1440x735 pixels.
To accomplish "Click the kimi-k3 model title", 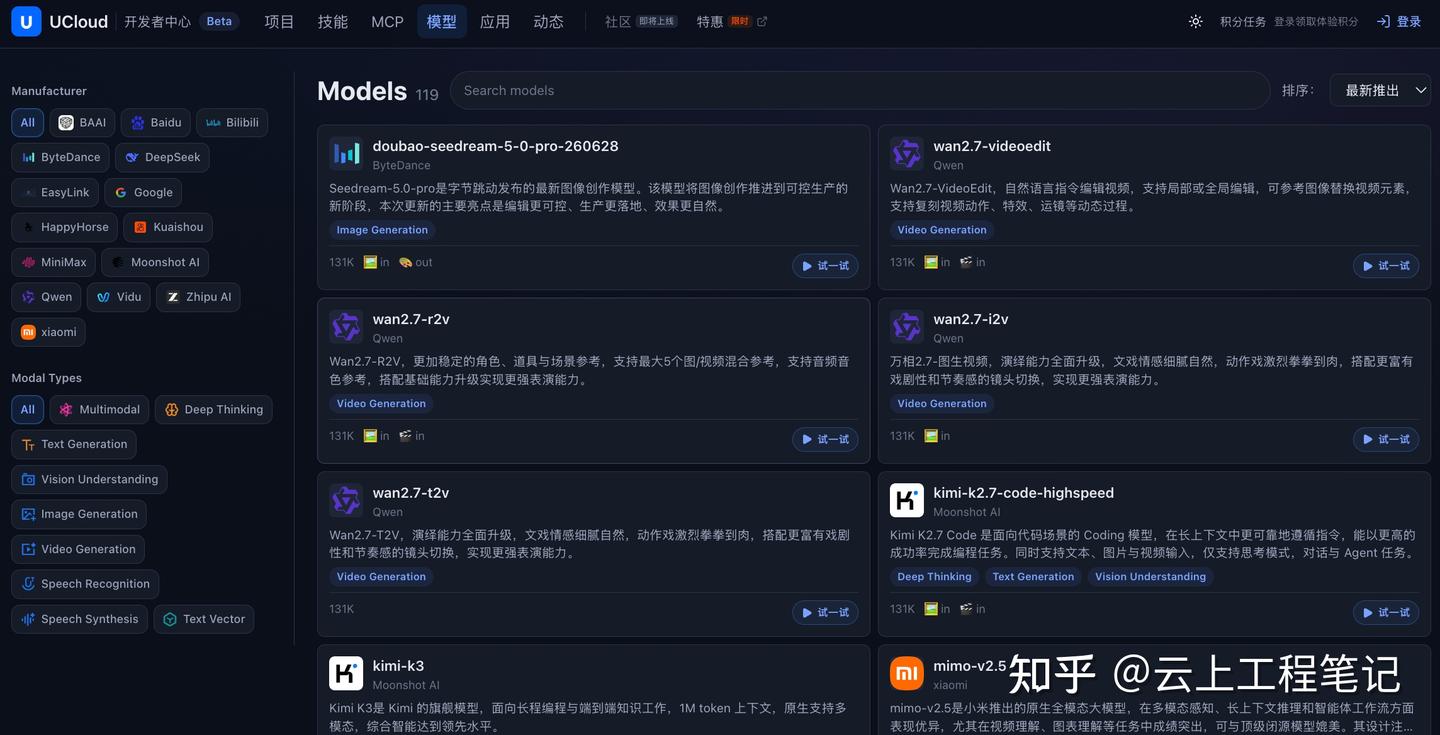I will 398,666.
